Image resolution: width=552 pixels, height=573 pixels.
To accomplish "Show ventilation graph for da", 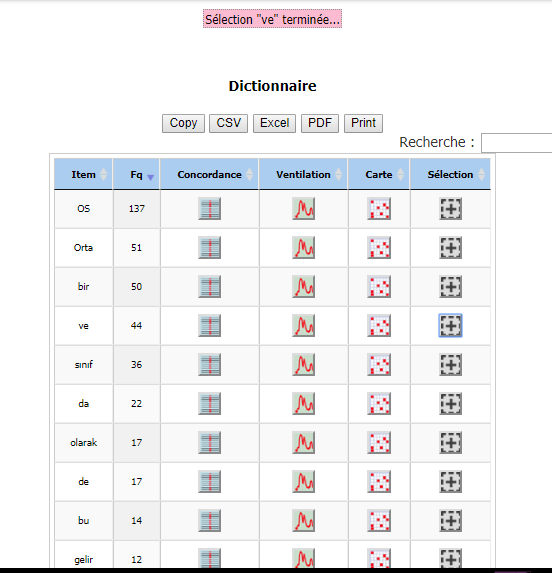I will pos(303,404).
